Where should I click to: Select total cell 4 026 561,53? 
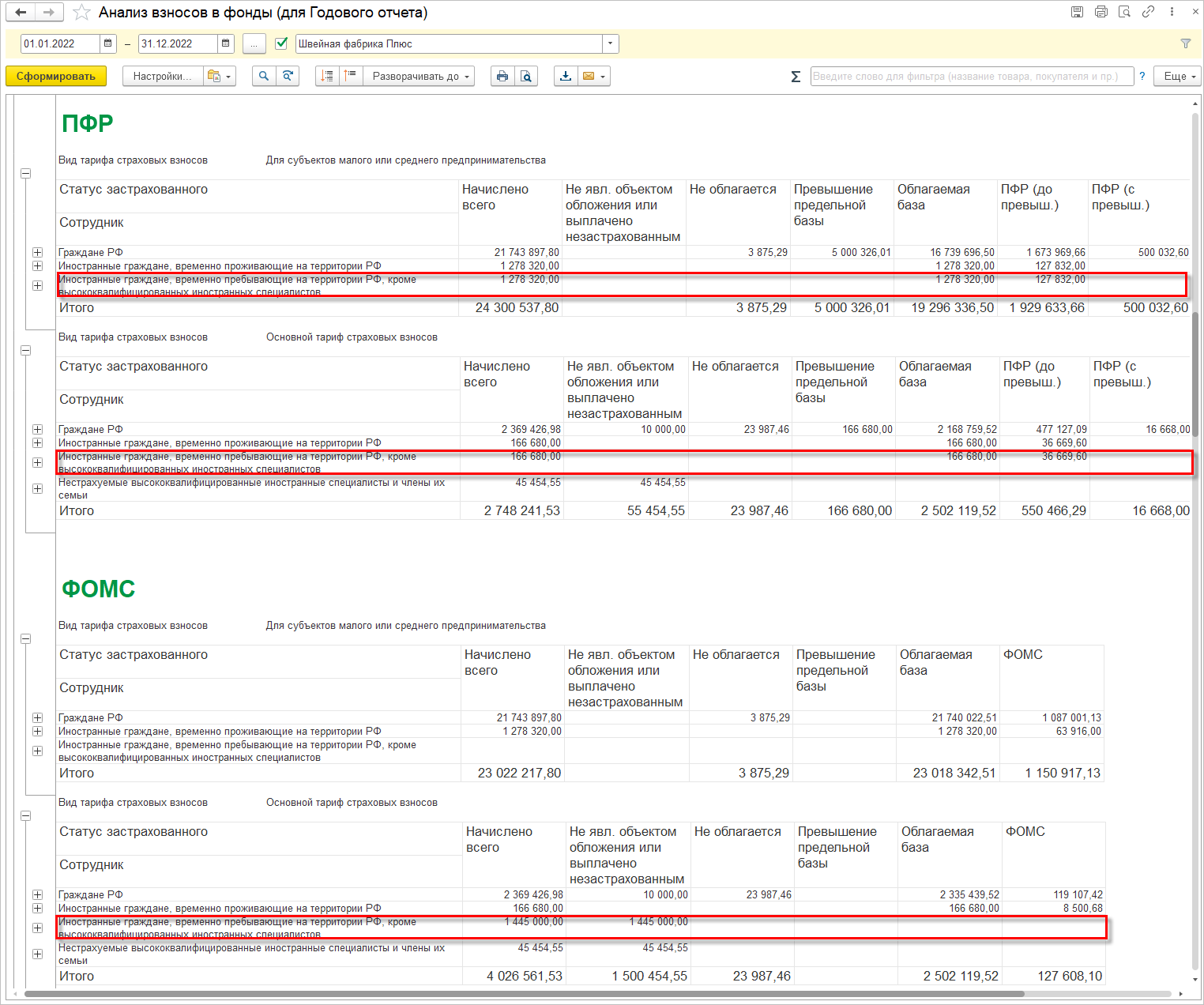pos(514,977)
